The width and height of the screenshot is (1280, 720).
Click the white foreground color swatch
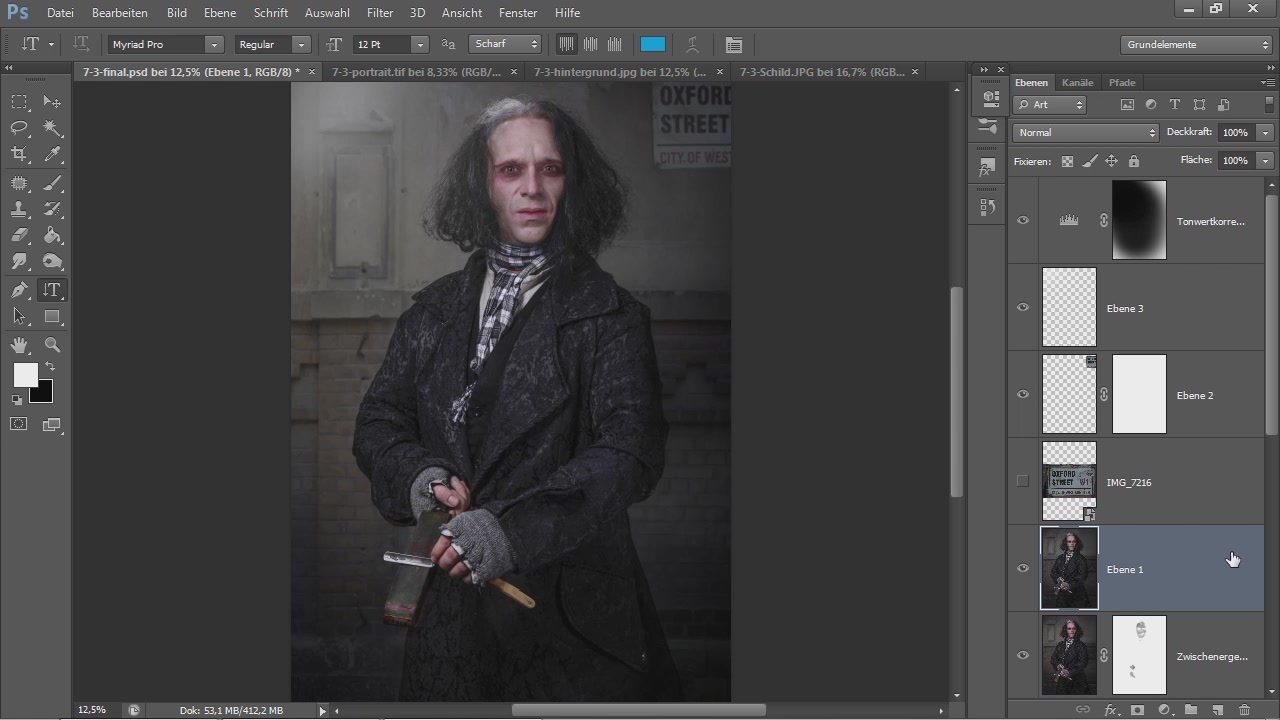click(25, 375)
